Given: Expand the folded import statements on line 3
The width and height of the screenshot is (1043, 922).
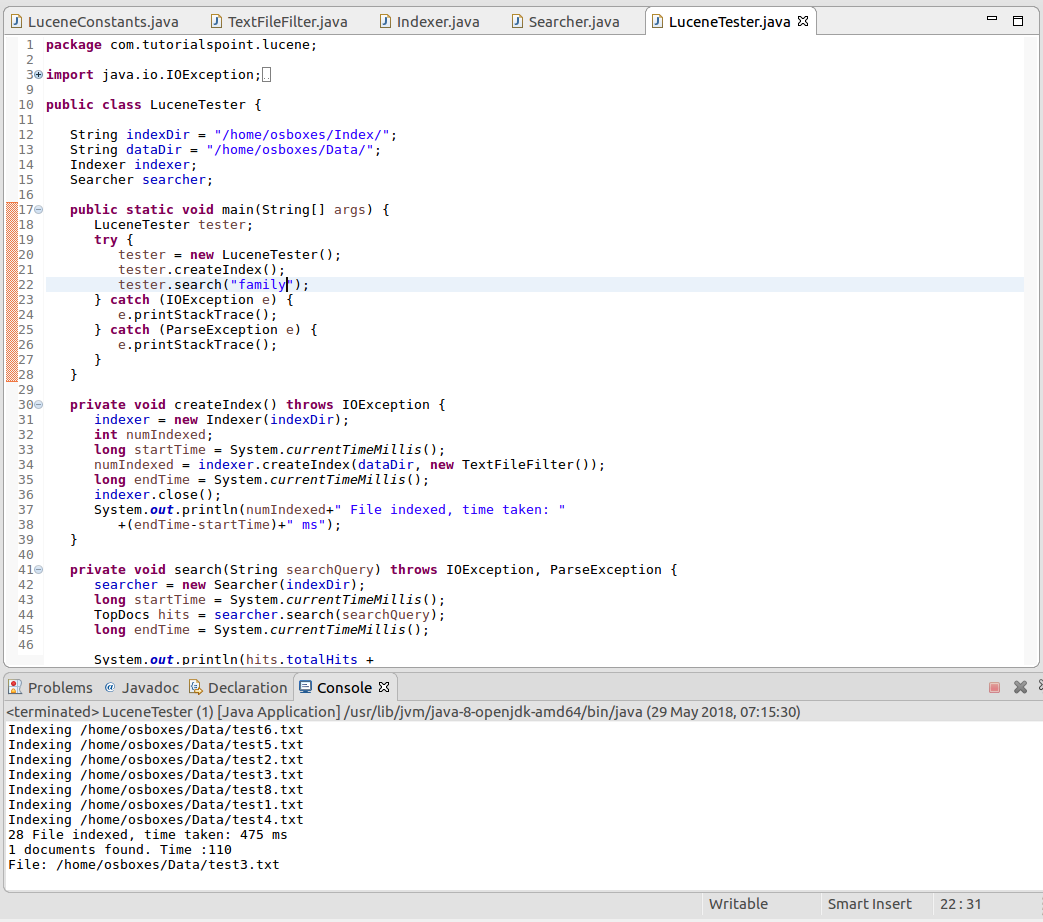Looking at the screenshot, I should point(39,75).
